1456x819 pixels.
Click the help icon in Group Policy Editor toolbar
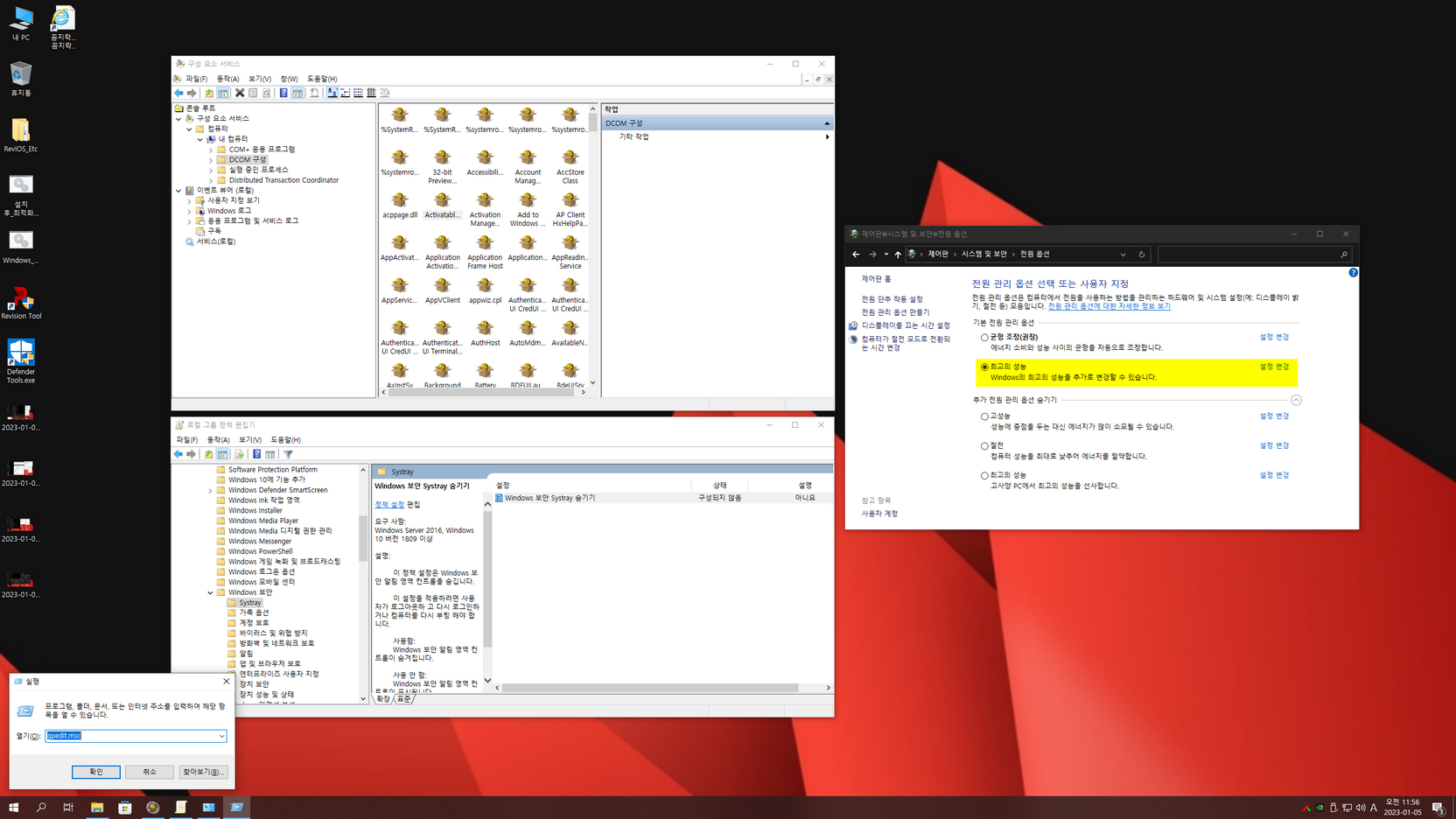(256, 454)
